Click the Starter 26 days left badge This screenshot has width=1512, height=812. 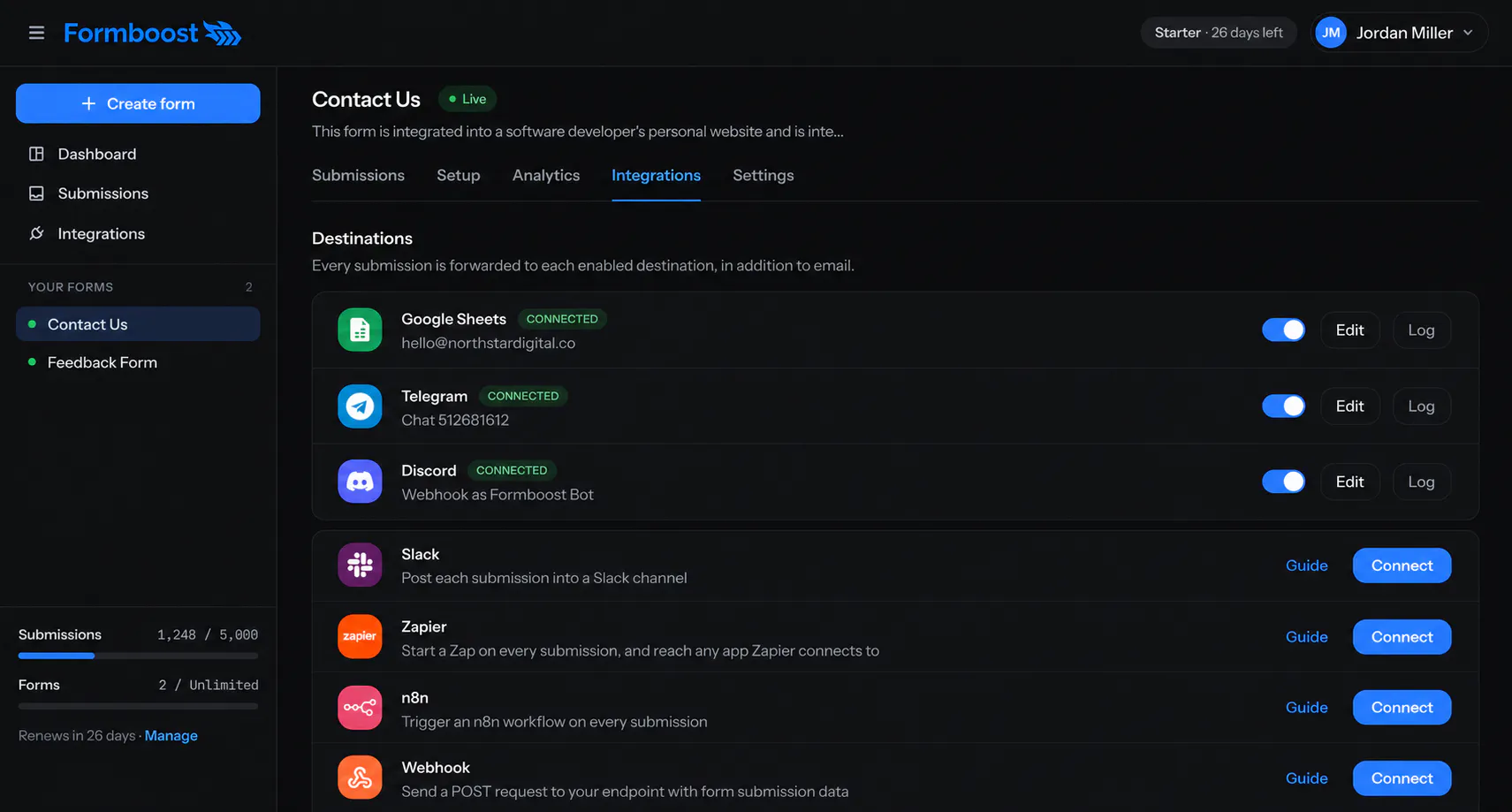coord(1219,33)
